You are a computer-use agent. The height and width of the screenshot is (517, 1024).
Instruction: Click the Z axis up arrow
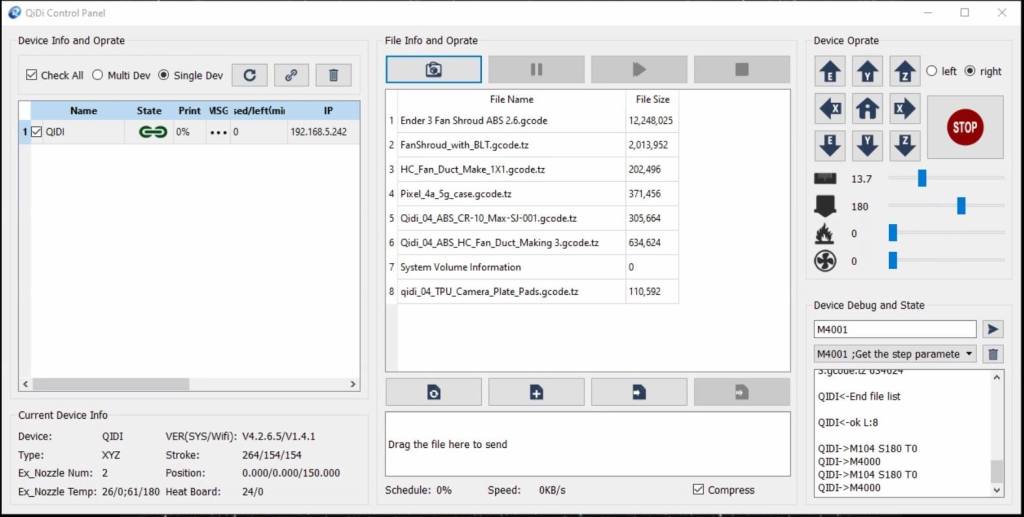click(x=904, y=71)
